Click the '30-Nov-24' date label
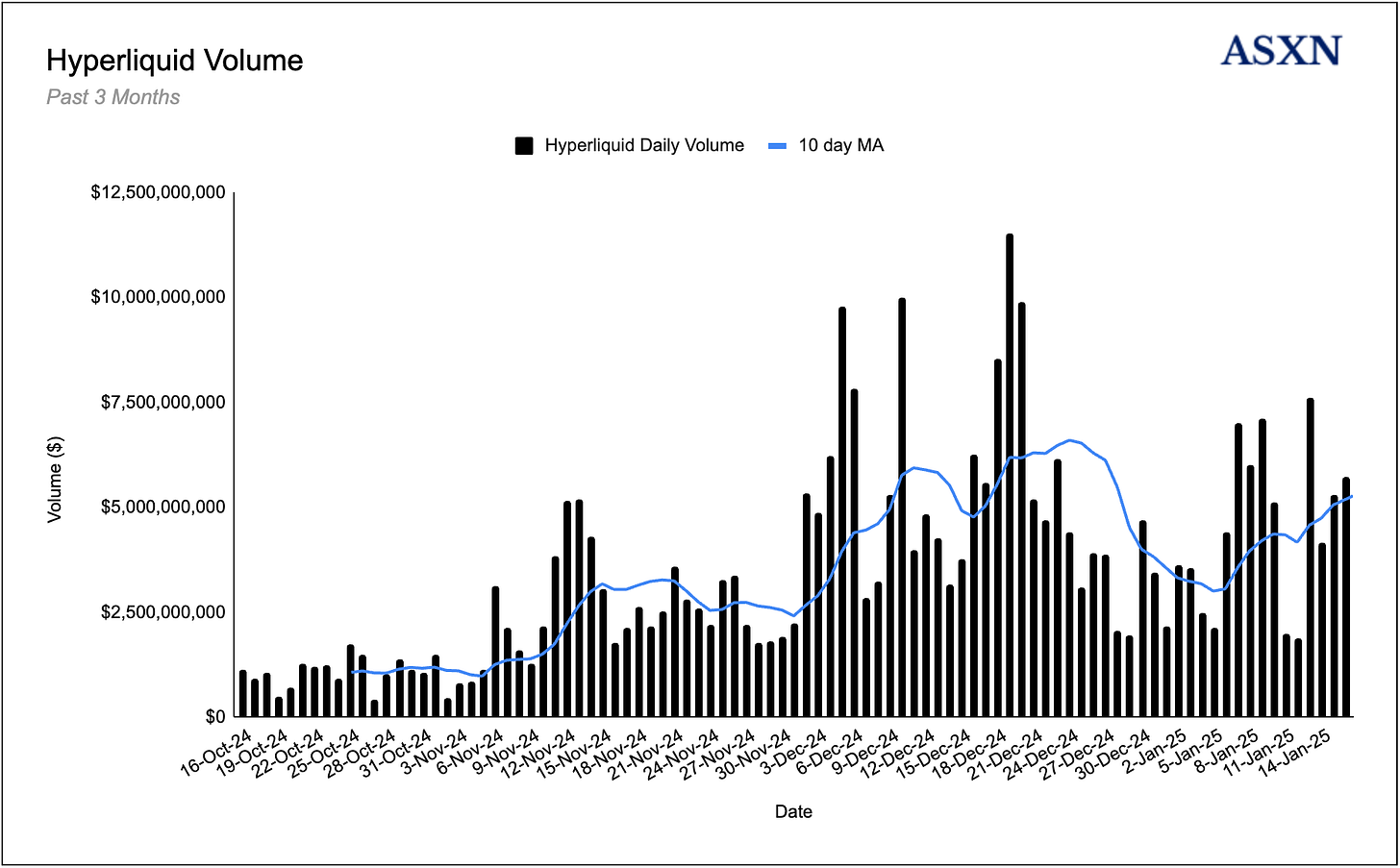The height and width of the screenshot is (868, 1400). coord(756,753)
